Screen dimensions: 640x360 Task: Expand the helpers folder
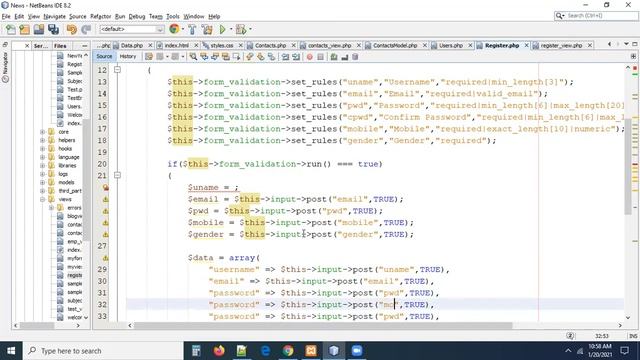(42, 140)
